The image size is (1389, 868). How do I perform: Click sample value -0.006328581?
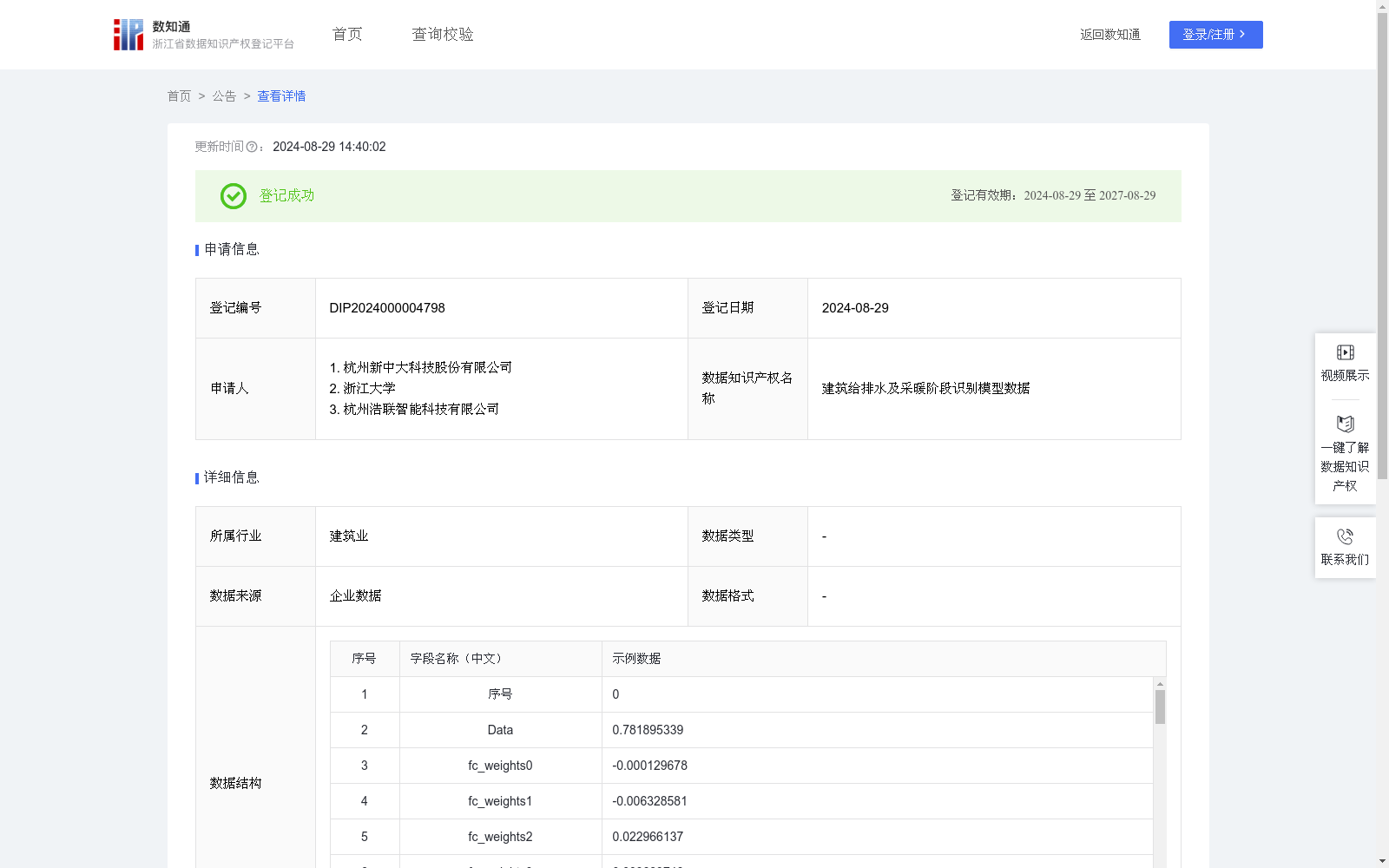[x=649, y=801]
